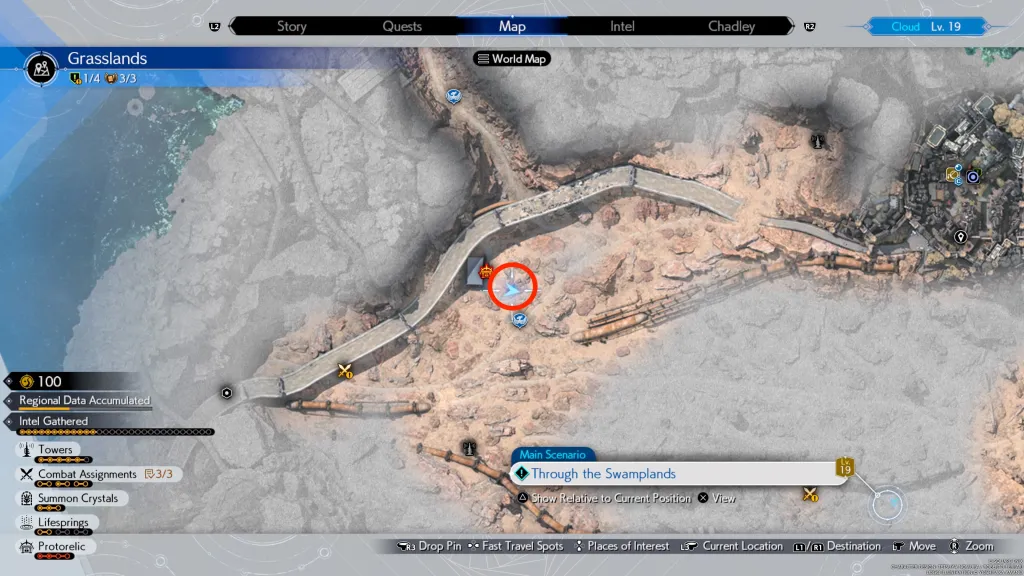1024x576 pixels.
Task: Click the player position arrow marker
Action: [513, 289]
